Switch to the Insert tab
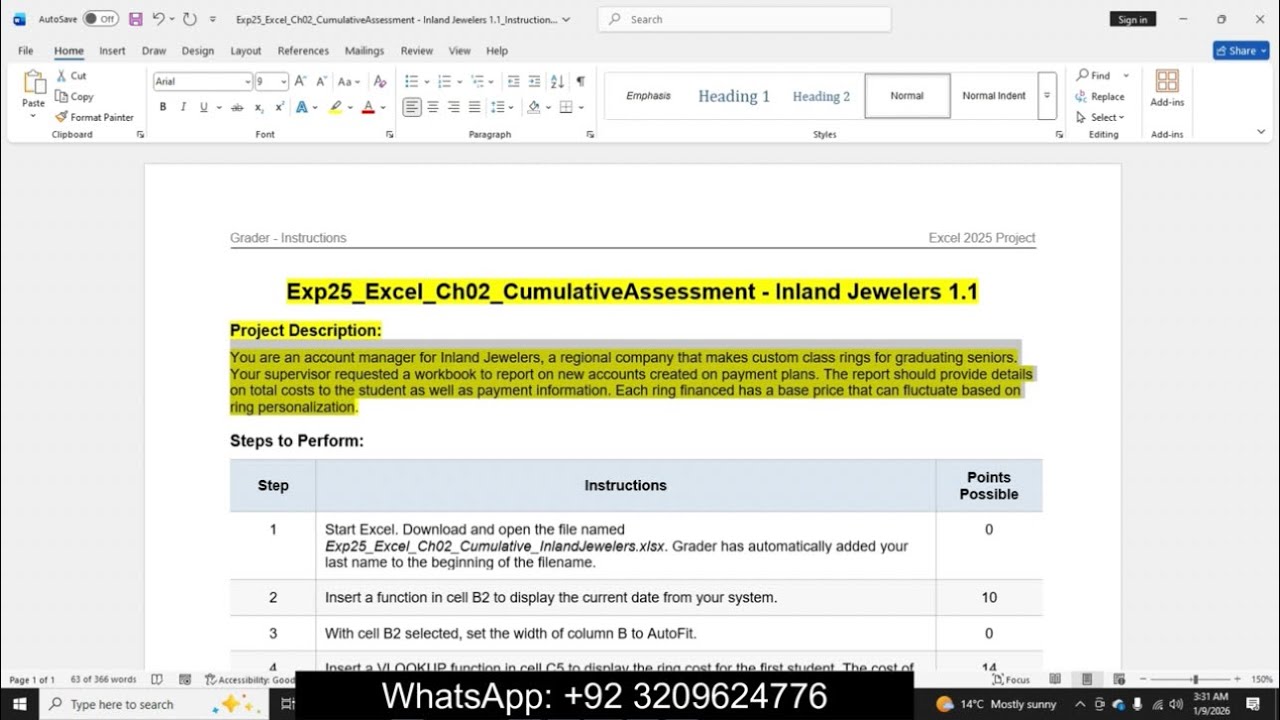 [x=112, y=51]
